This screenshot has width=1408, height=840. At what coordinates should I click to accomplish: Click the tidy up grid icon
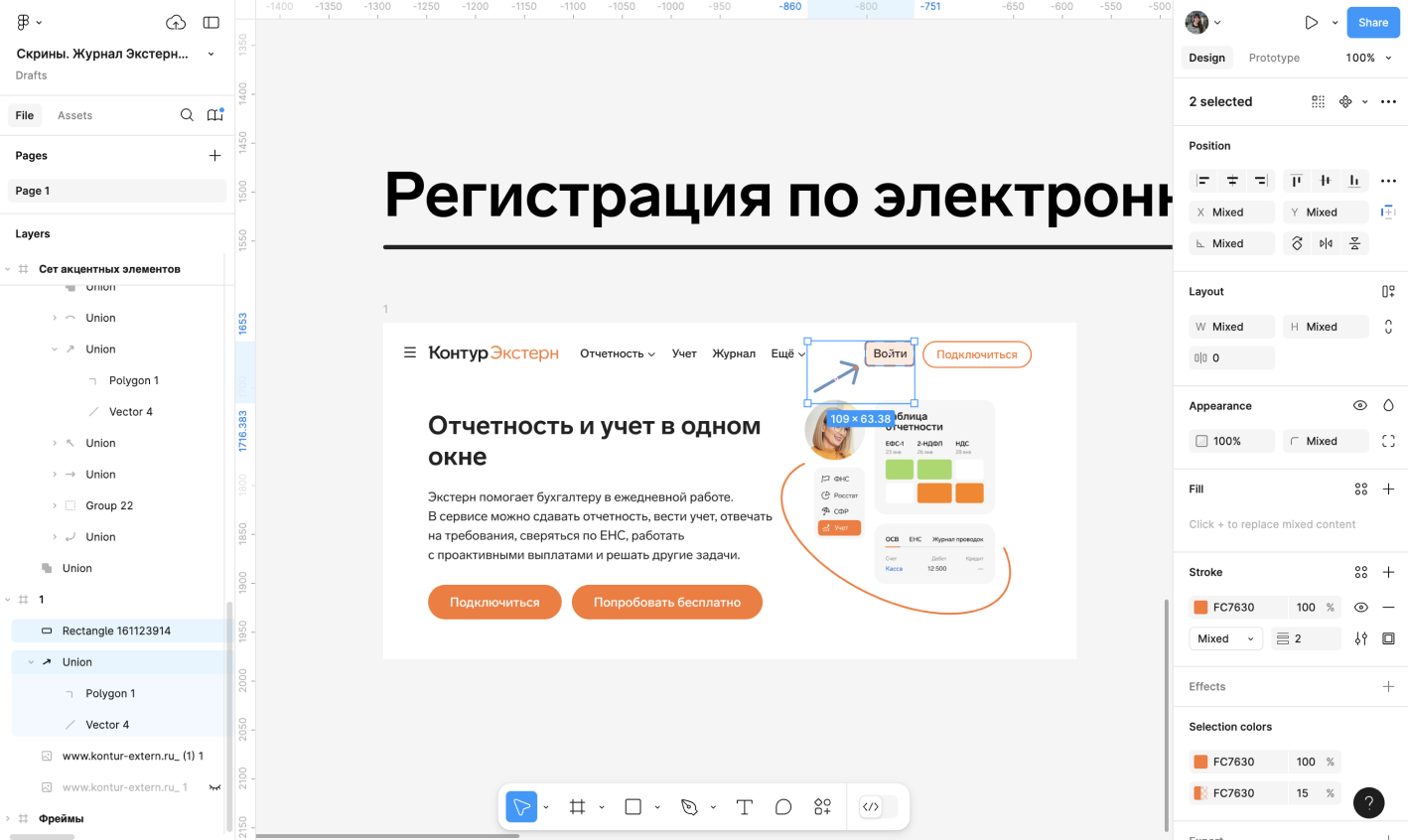(1318, 101)
